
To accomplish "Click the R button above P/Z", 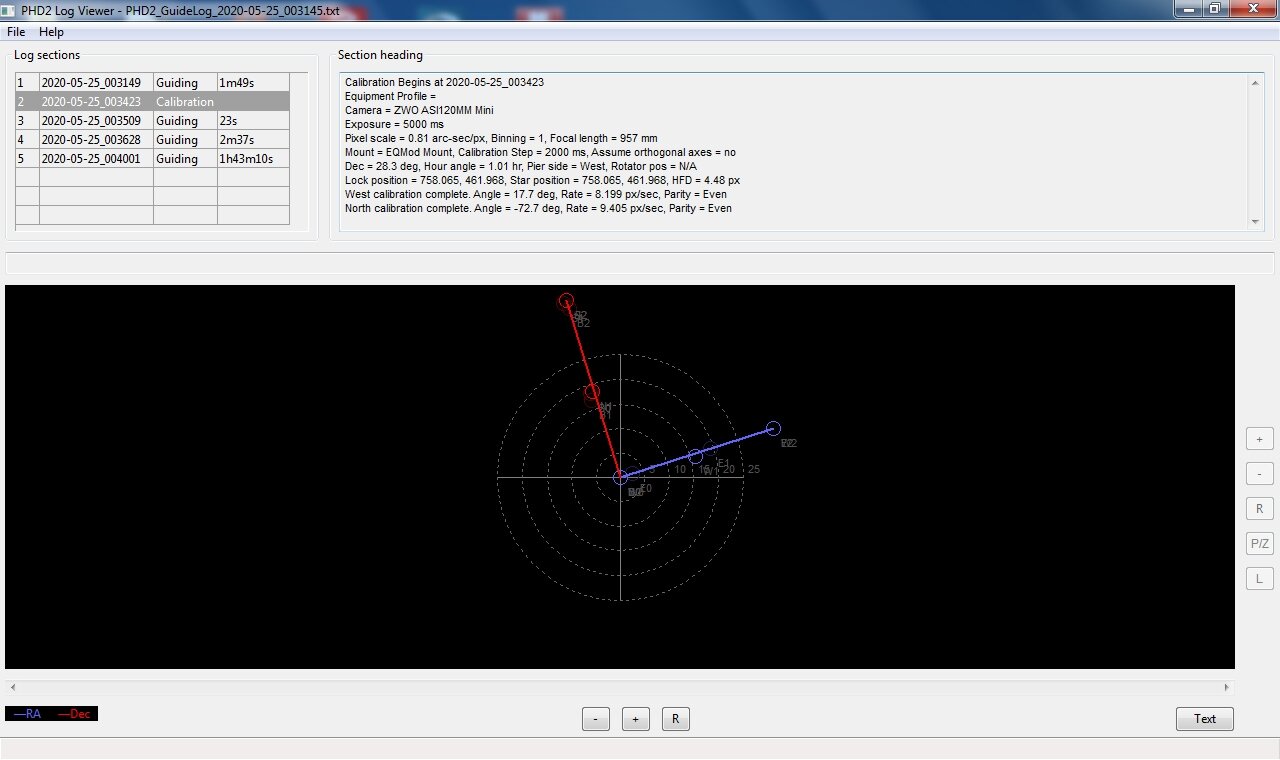I will coord(1259,509).
